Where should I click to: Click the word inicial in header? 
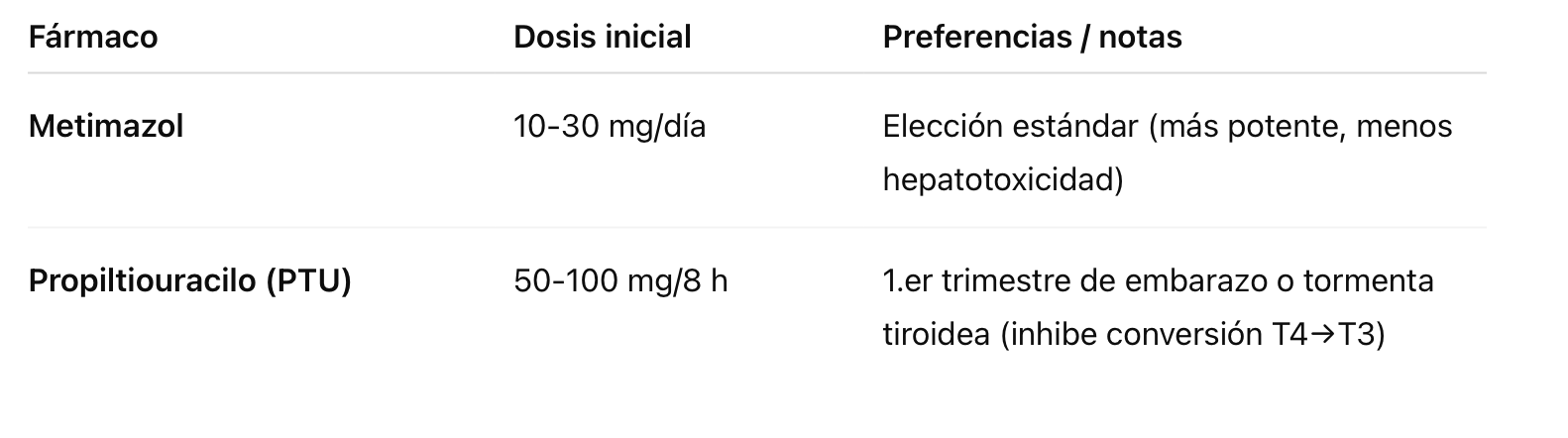(x=646, y=38)
